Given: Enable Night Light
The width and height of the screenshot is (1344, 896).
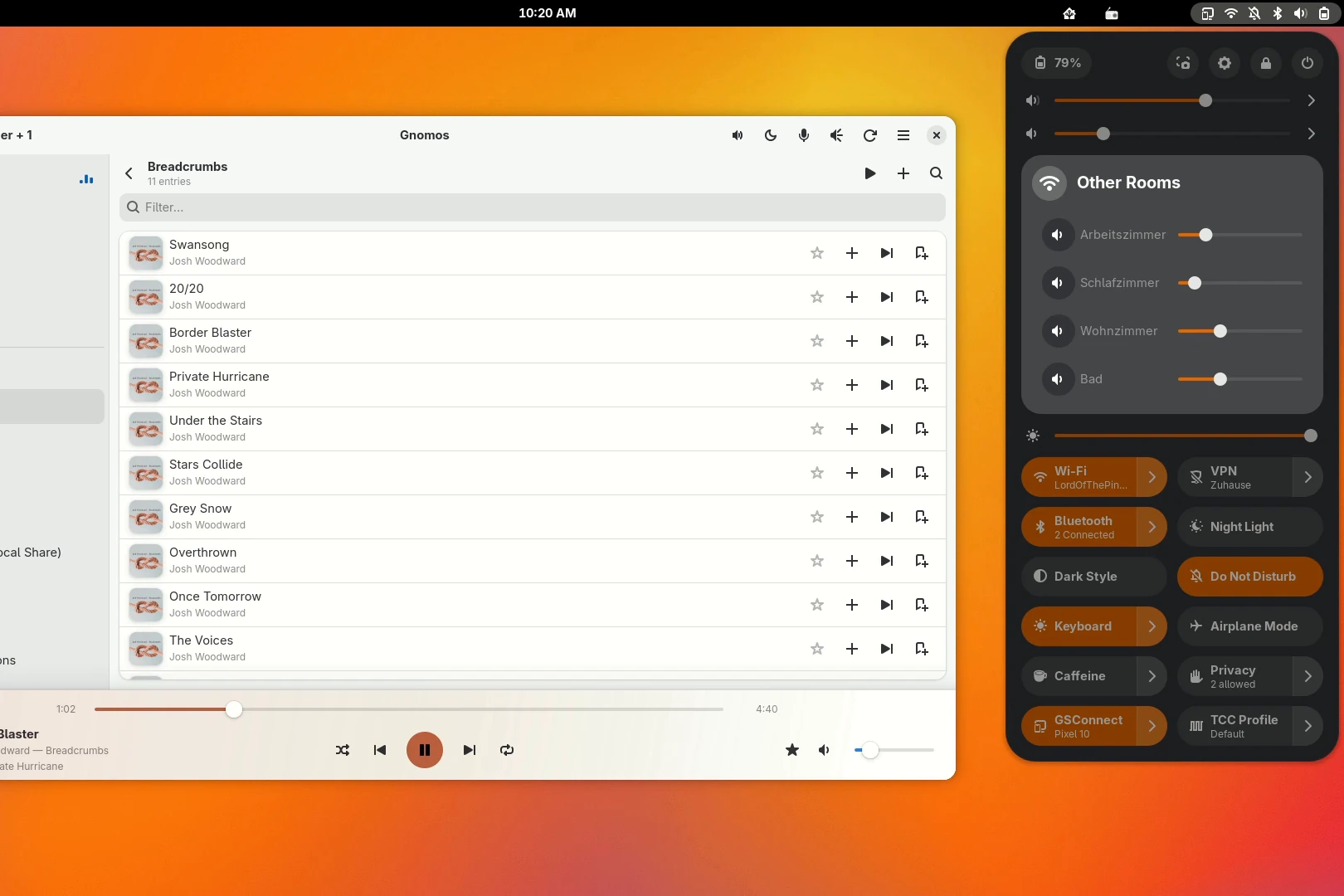Looking at the screenshot, I should pyautogui.click(x=1250, y=527).
